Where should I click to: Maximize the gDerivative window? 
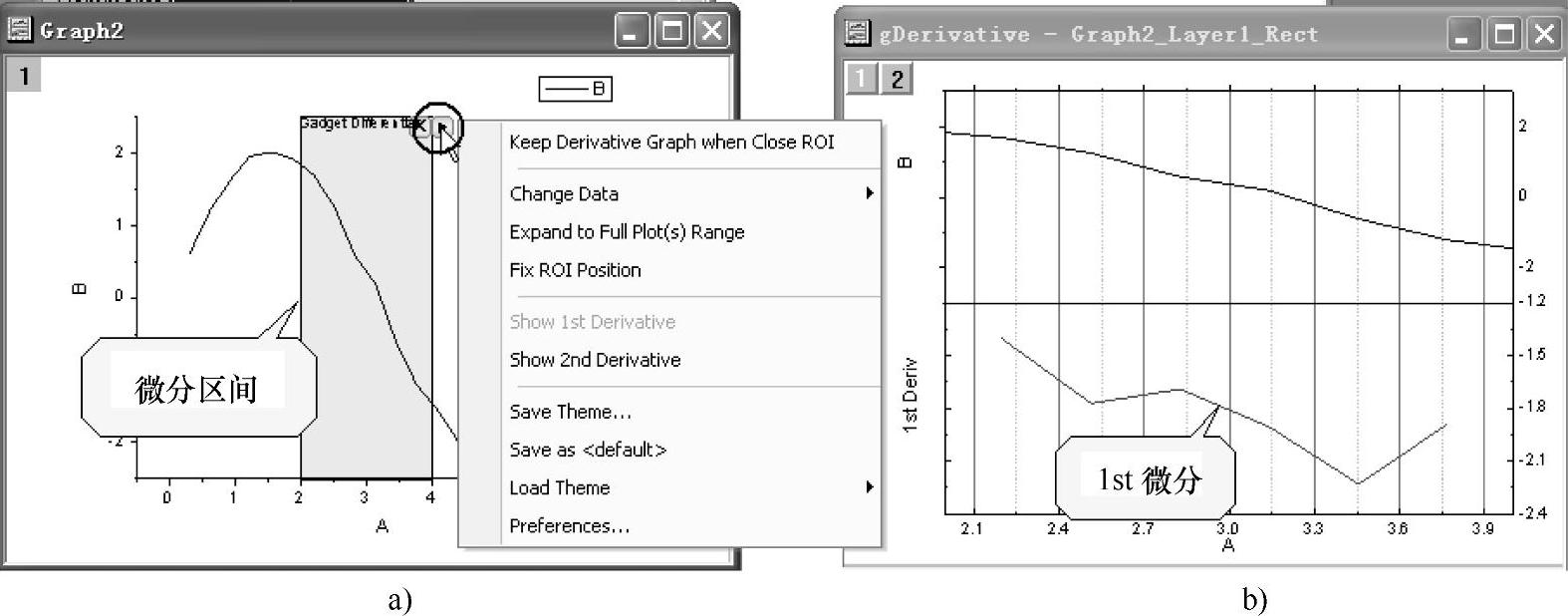pos(1504,35)
